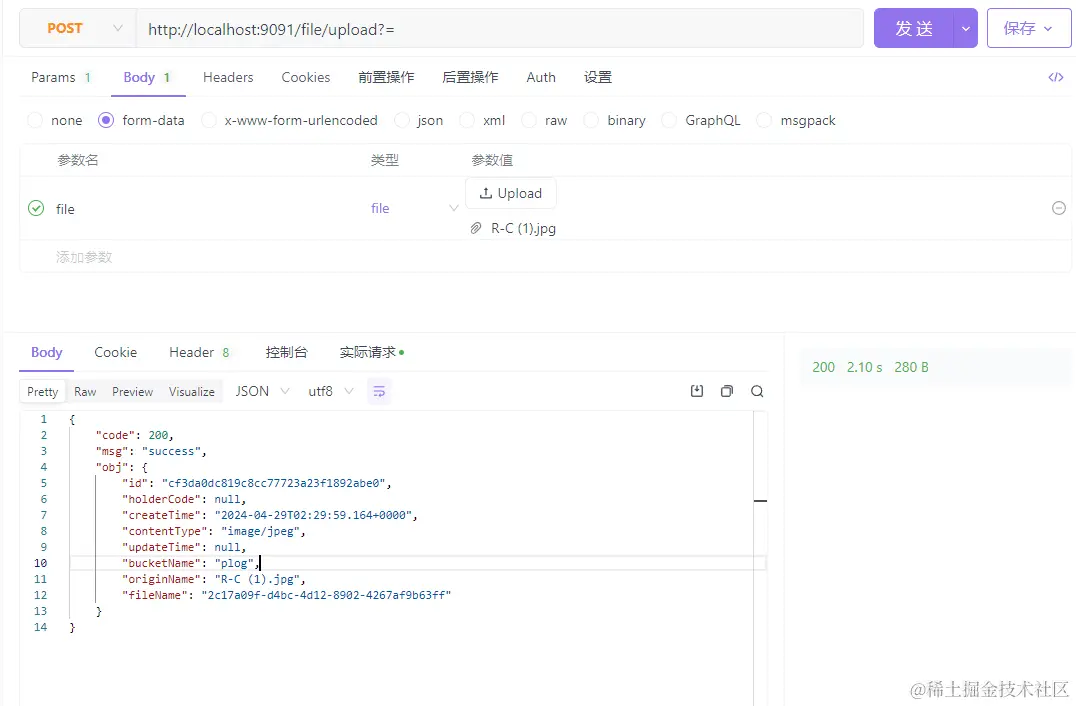Click the paperclip icon beside R-C (1).jpg

coord(476,228)
